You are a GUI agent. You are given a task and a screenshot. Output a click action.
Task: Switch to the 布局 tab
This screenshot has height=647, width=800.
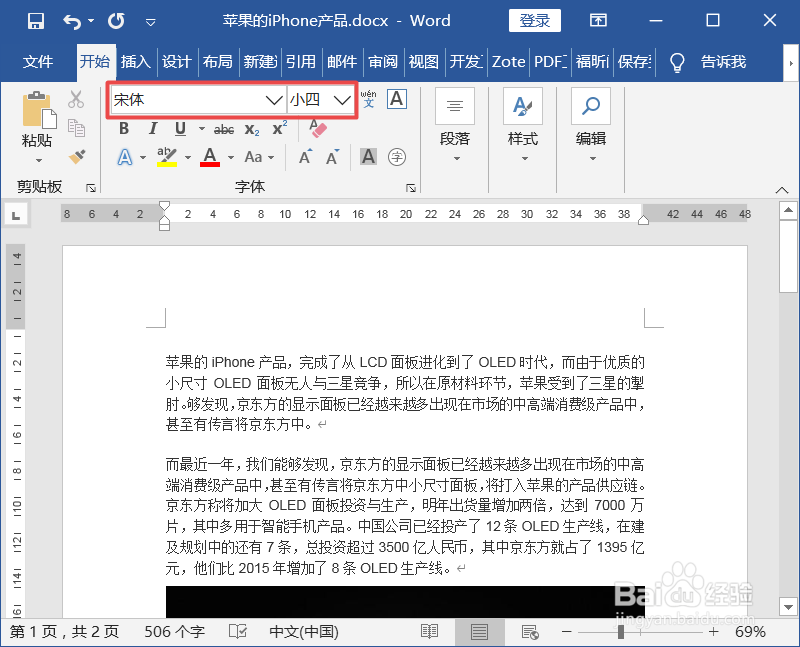pyautogui.click(x=217, y=62)
